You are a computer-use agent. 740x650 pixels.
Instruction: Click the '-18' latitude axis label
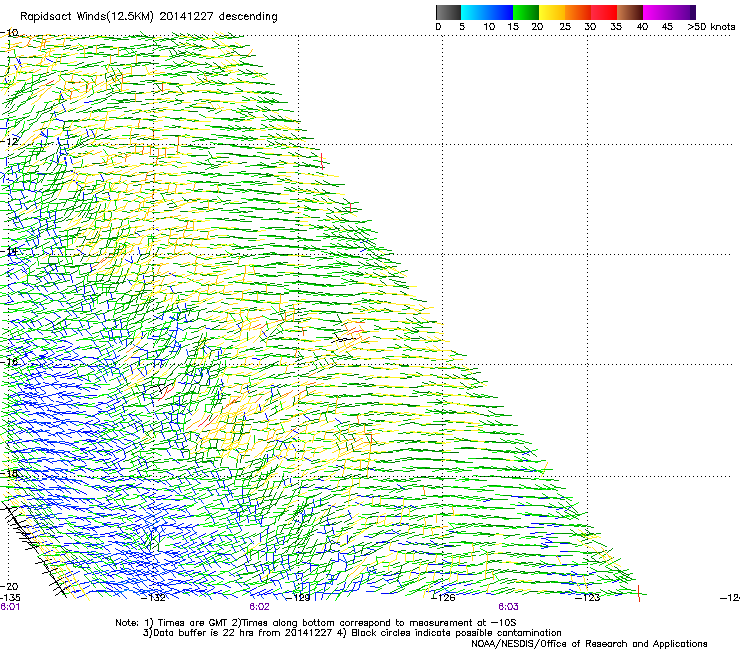pos(9,473)
